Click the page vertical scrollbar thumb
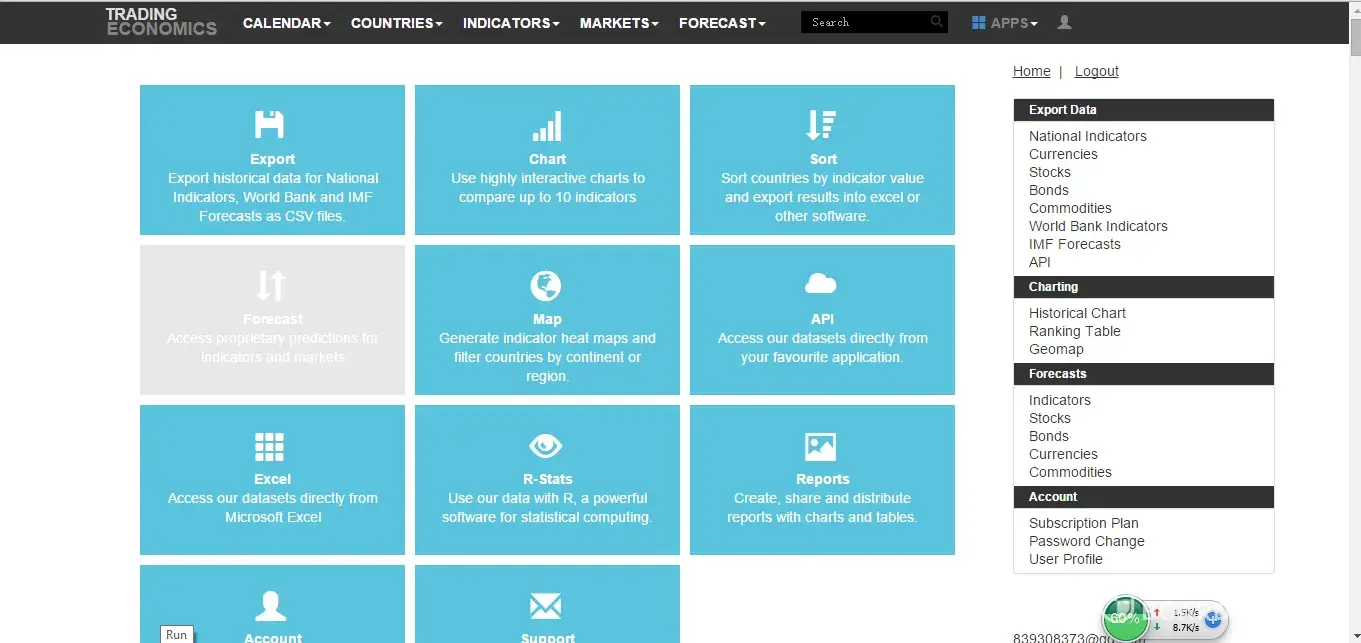Screen dimensions: 1361x643 [1355, 37]
